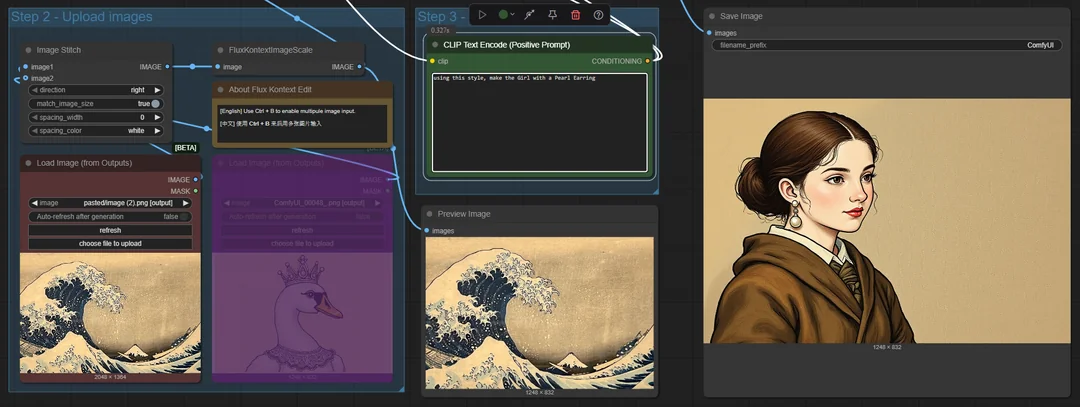Click the positive prompt text area

pyautogui.click(x=539, y=123)
